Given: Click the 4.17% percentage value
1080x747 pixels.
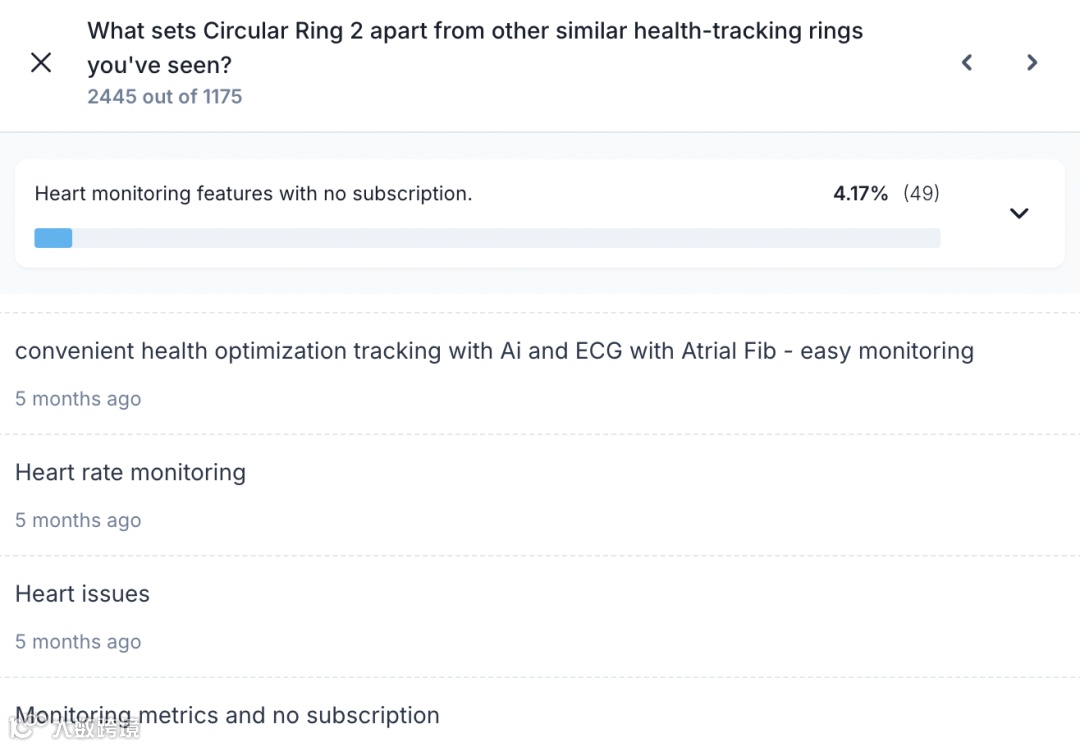Looking at the screenshot, I should click(860, 194).
